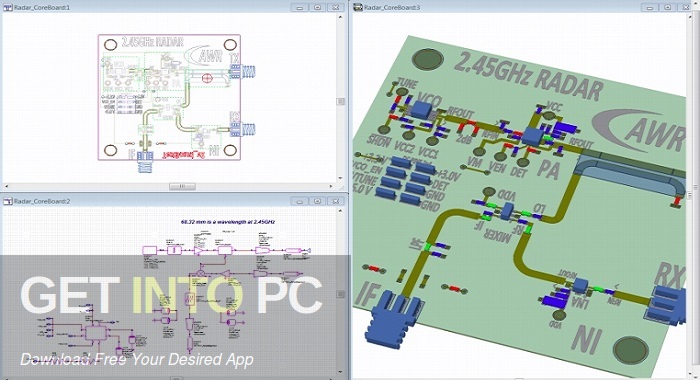Click vertical scrollbar thumb in Radar_CoreBoard:1
The width and height of the screenshot is (700, 380).
tap(341, 101)
